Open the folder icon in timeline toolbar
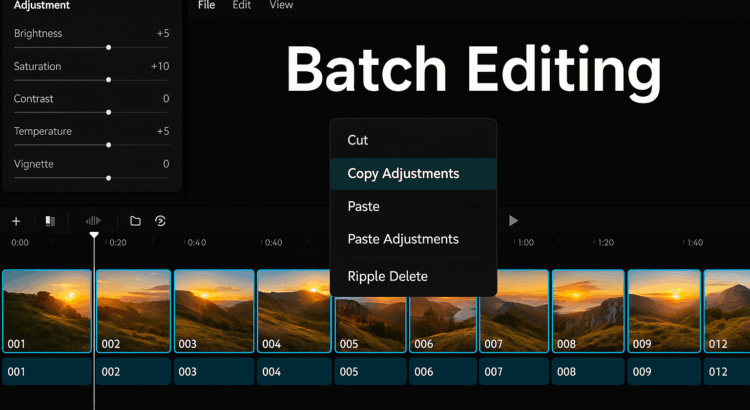 135,221
